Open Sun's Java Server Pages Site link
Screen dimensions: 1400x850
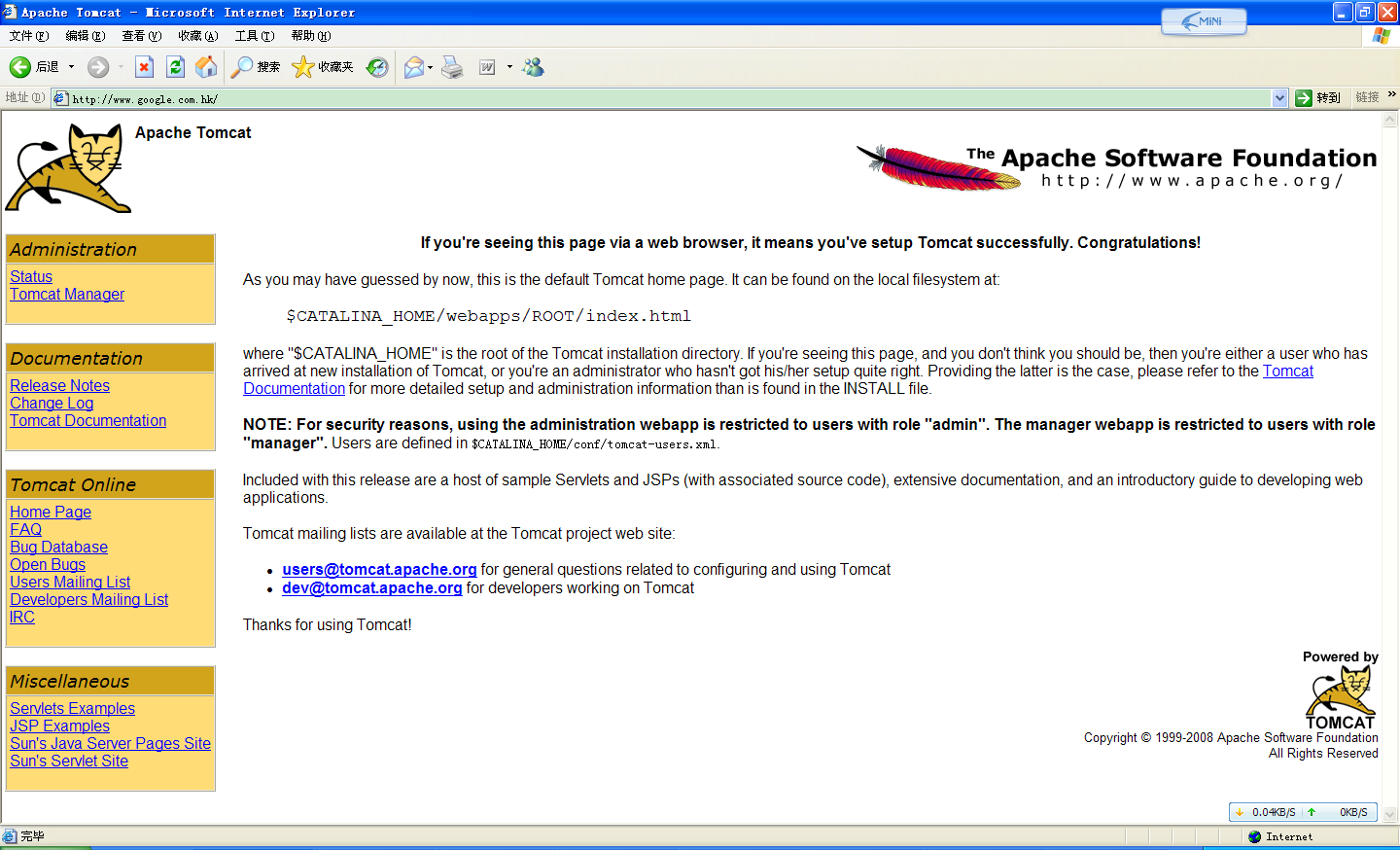pos(110,744)
